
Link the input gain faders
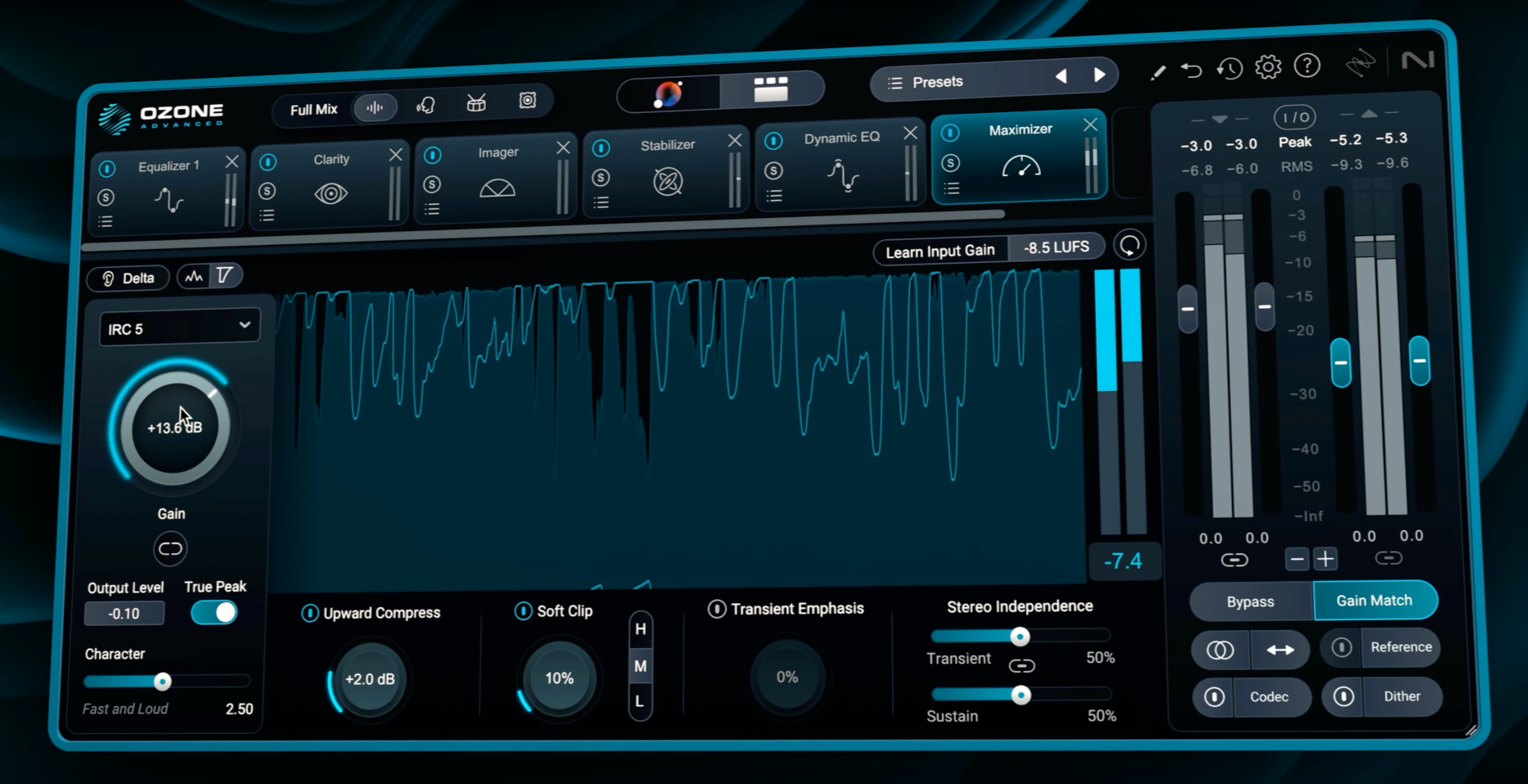[x=1234, y=560]
